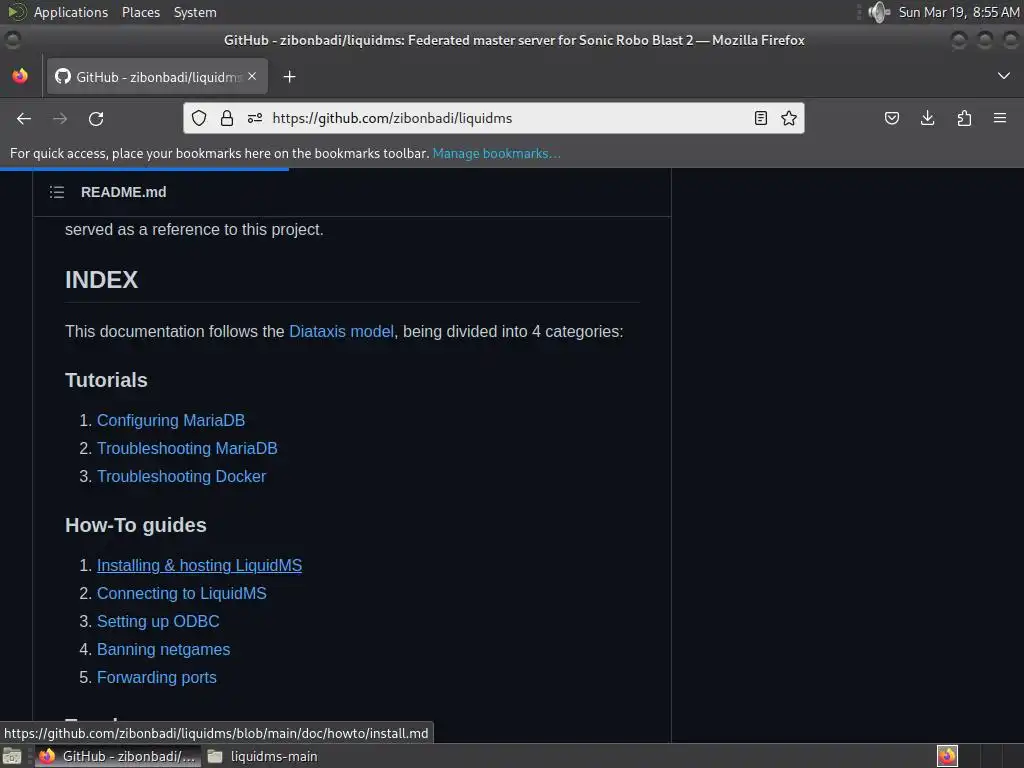Open site permissions icon in address bar
Viewport: 1024px width, 768px height.
(x=255, y=118)
